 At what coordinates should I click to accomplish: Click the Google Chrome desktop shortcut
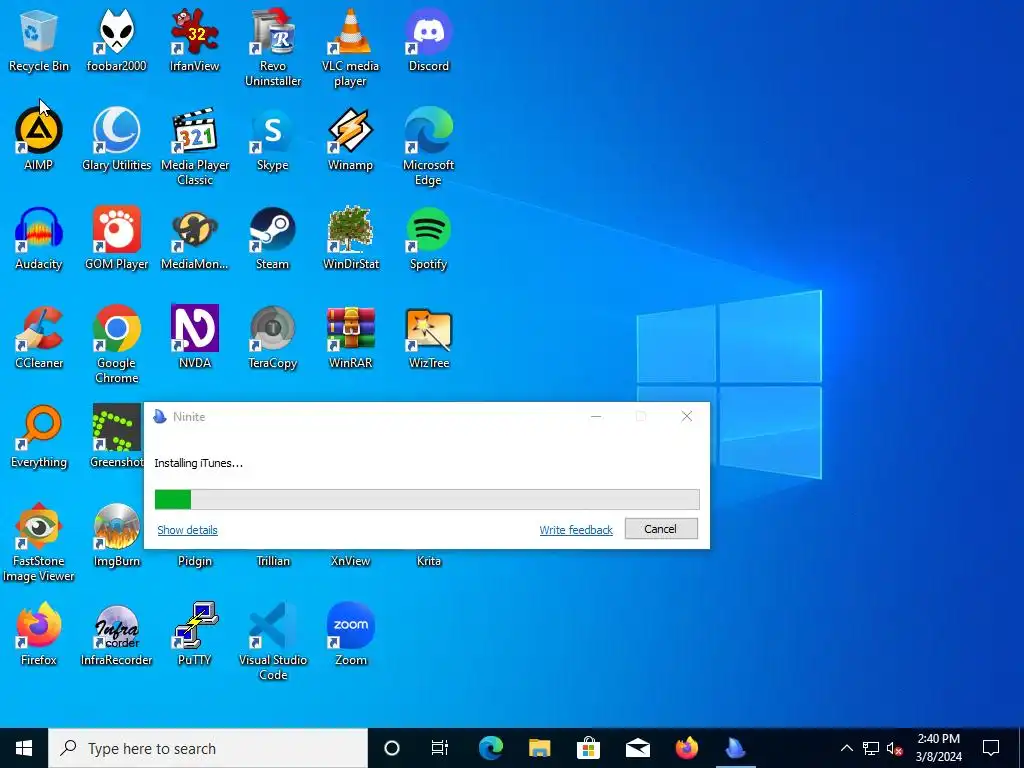116,345
